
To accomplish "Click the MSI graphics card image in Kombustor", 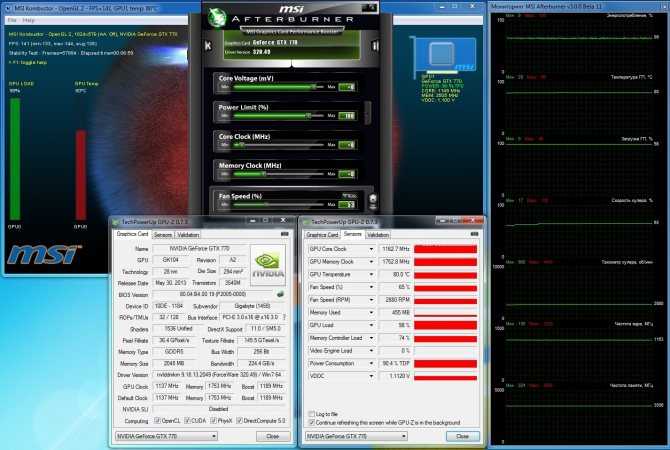I will point(443,57).
